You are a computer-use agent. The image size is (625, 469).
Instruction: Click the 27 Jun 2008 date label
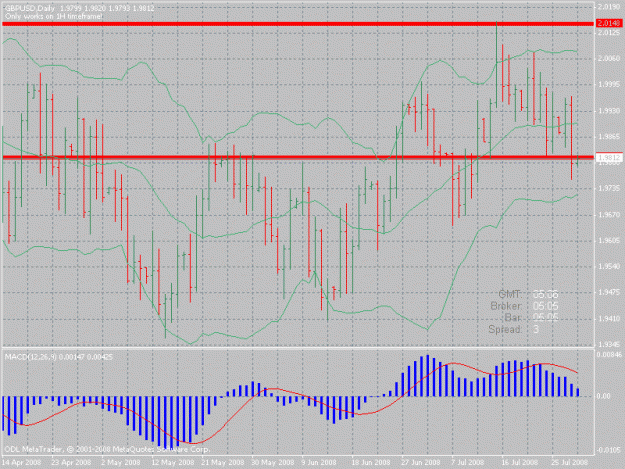pos(421,462)
